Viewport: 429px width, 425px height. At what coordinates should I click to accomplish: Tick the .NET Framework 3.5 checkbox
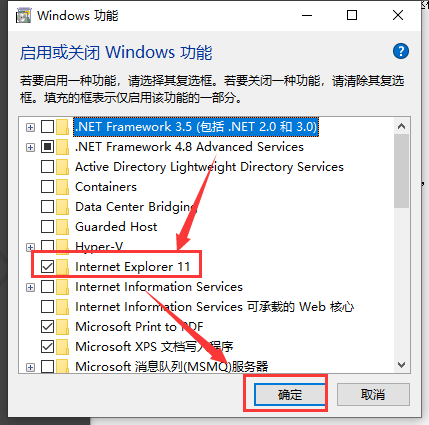pos(47,127)
